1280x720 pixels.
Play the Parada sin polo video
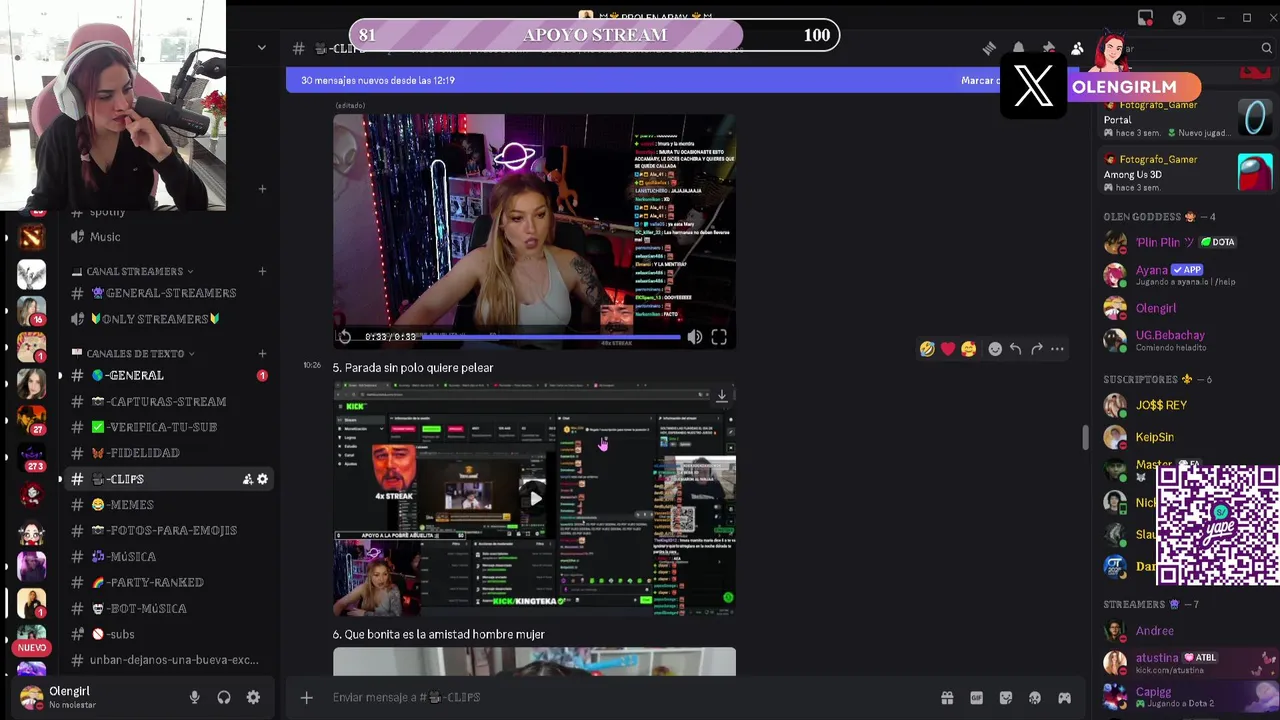[535, 498]
